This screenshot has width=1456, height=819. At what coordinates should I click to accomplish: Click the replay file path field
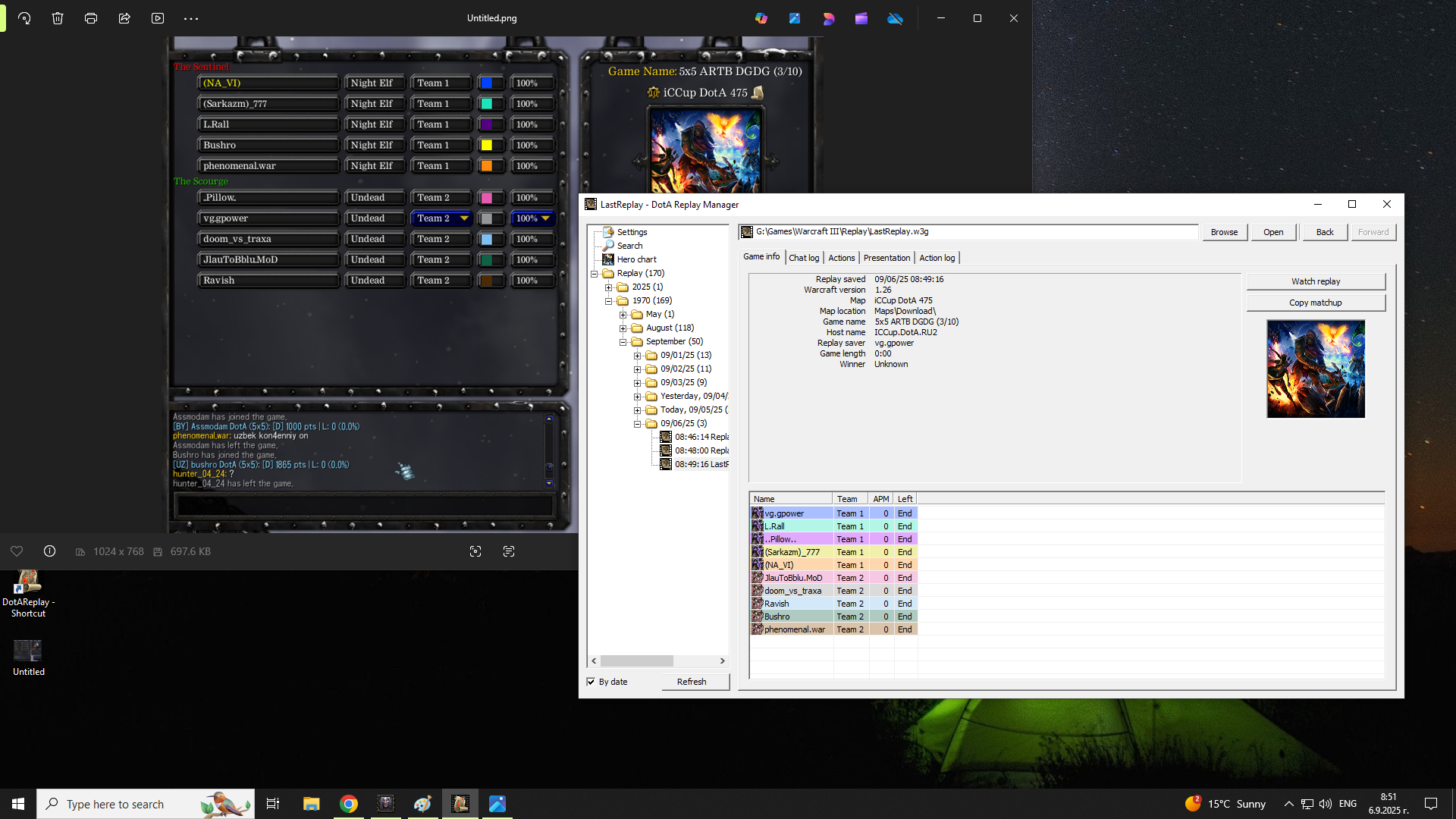(x=968, y=232)
